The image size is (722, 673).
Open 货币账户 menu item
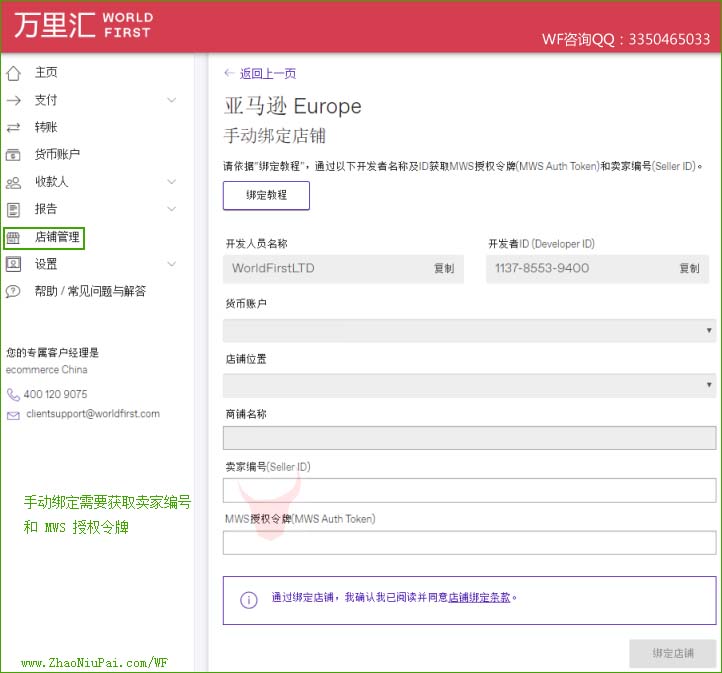pos(57,154)
